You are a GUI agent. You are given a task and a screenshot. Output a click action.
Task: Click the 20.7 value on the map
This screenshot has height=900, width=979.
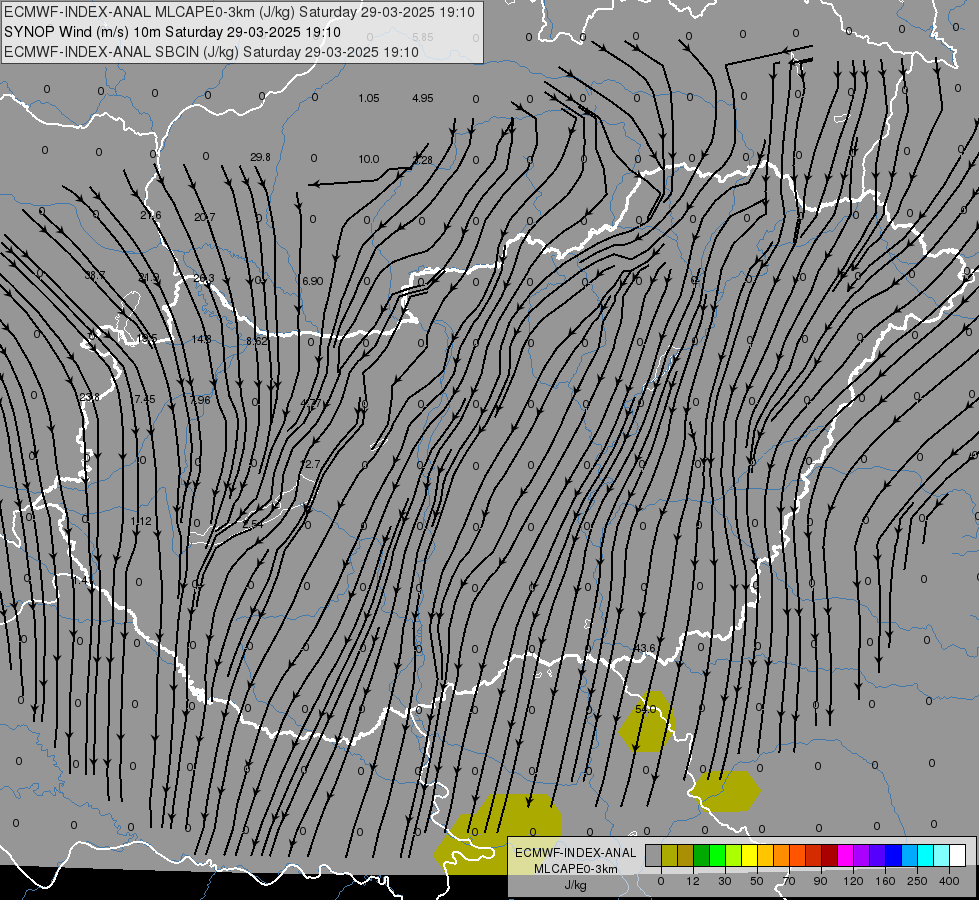(x=204, y=217)
